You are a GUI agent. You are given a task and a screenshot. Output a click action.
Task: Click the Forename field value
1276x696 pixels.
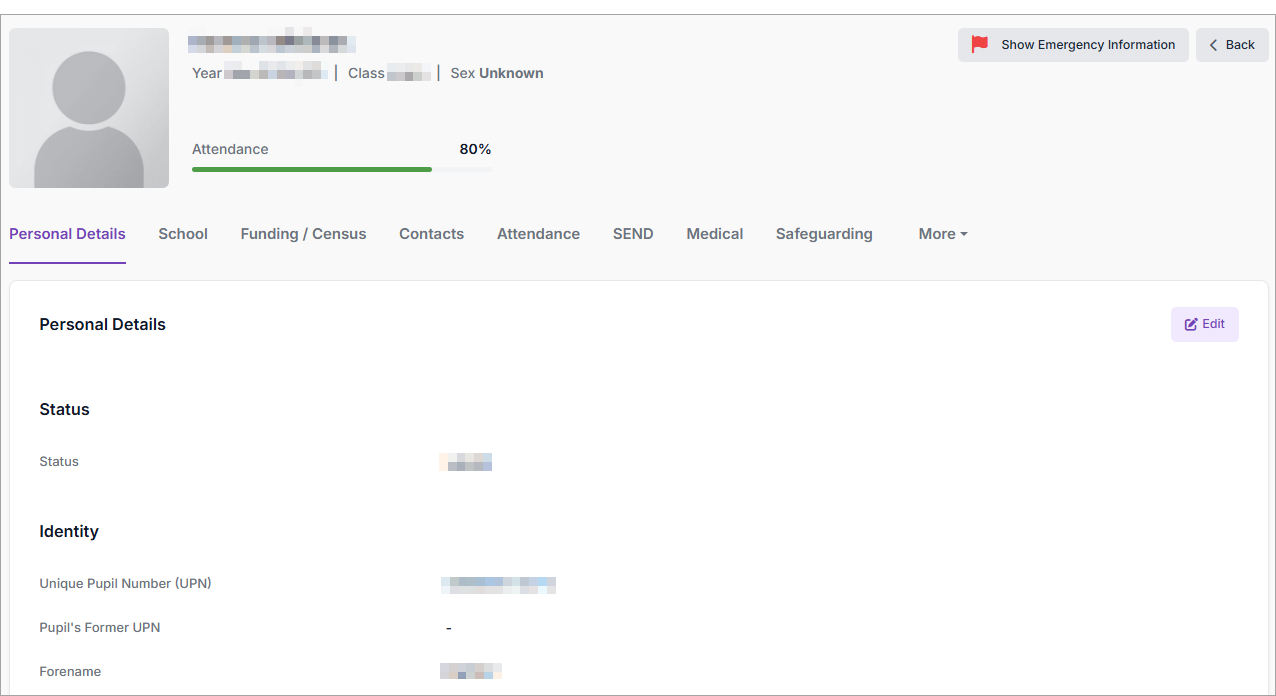[470, 671]
